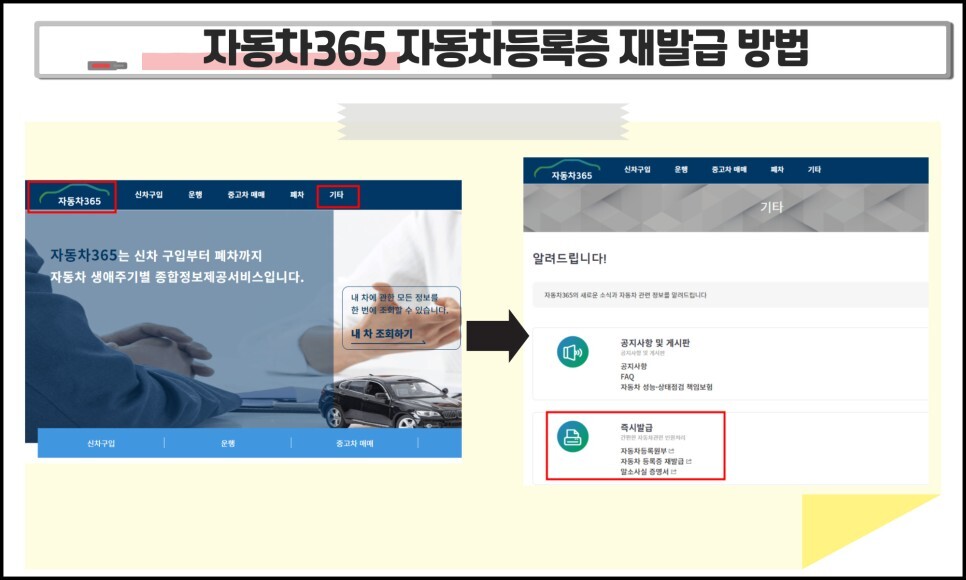
Task: Select 운행 tab in the blue bottom bar
Action: click(x=228, y=443)
